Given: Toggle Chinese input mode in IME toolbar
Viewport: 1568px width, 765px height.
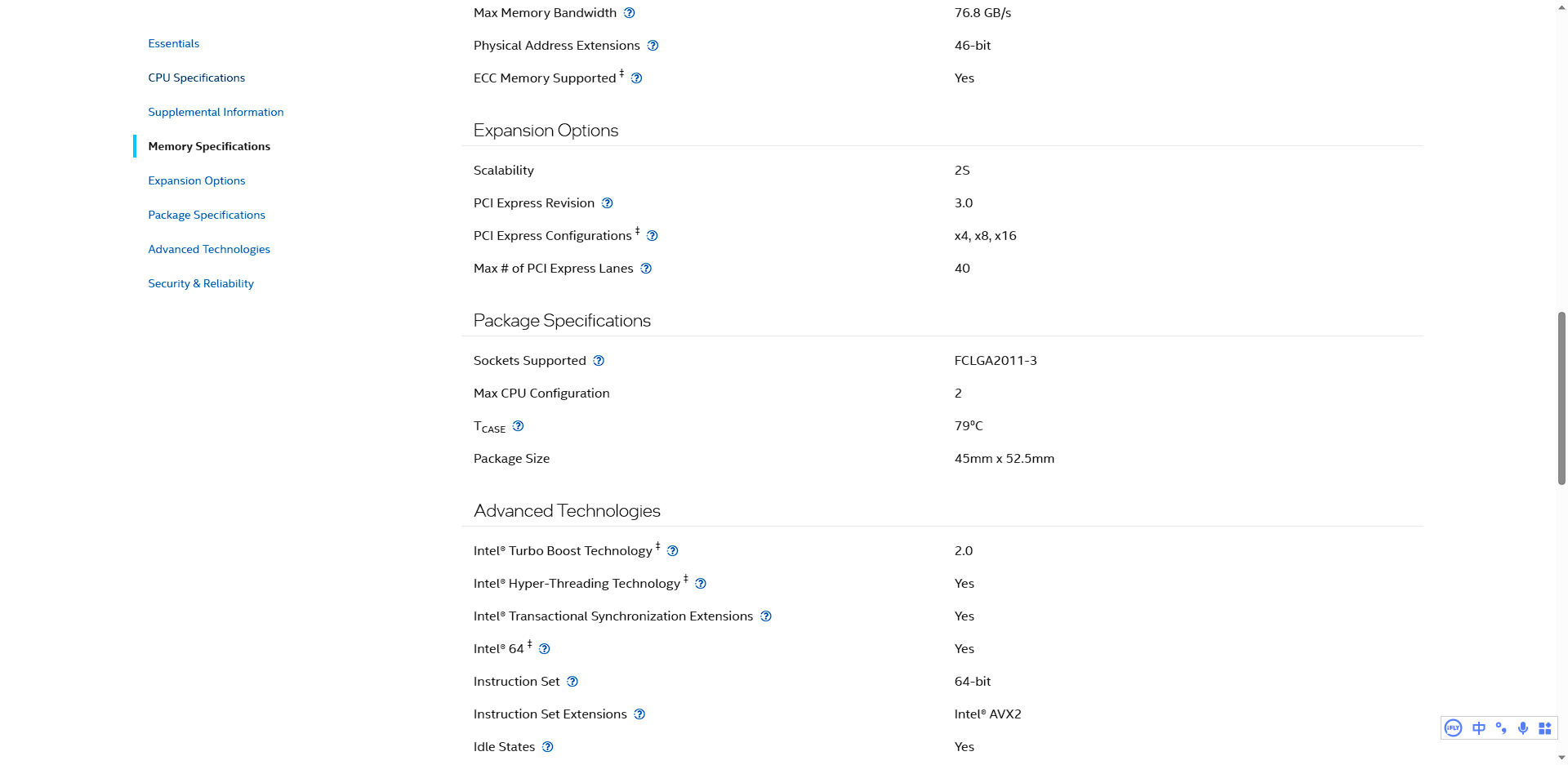Looking at the screenshot, I should point(1479,728).
